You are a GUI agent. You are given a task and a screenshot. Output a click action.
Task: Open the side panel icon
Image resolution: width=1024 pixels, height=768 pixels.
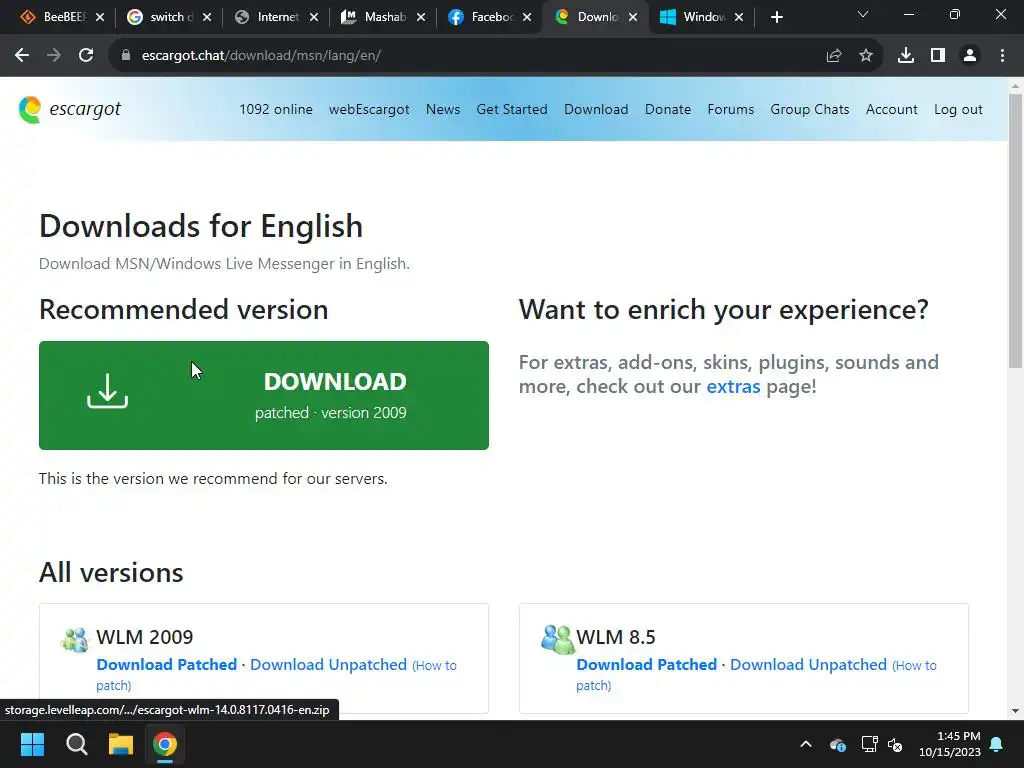click(938, 56)
